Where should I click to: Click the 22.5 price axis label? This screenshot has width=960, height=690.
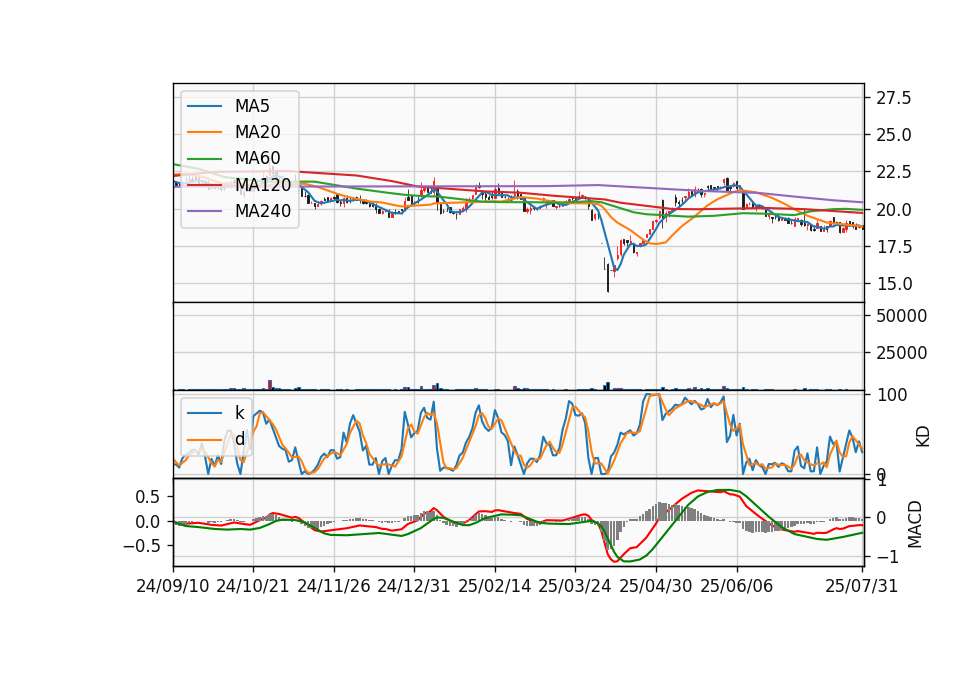tap(893, 173)
